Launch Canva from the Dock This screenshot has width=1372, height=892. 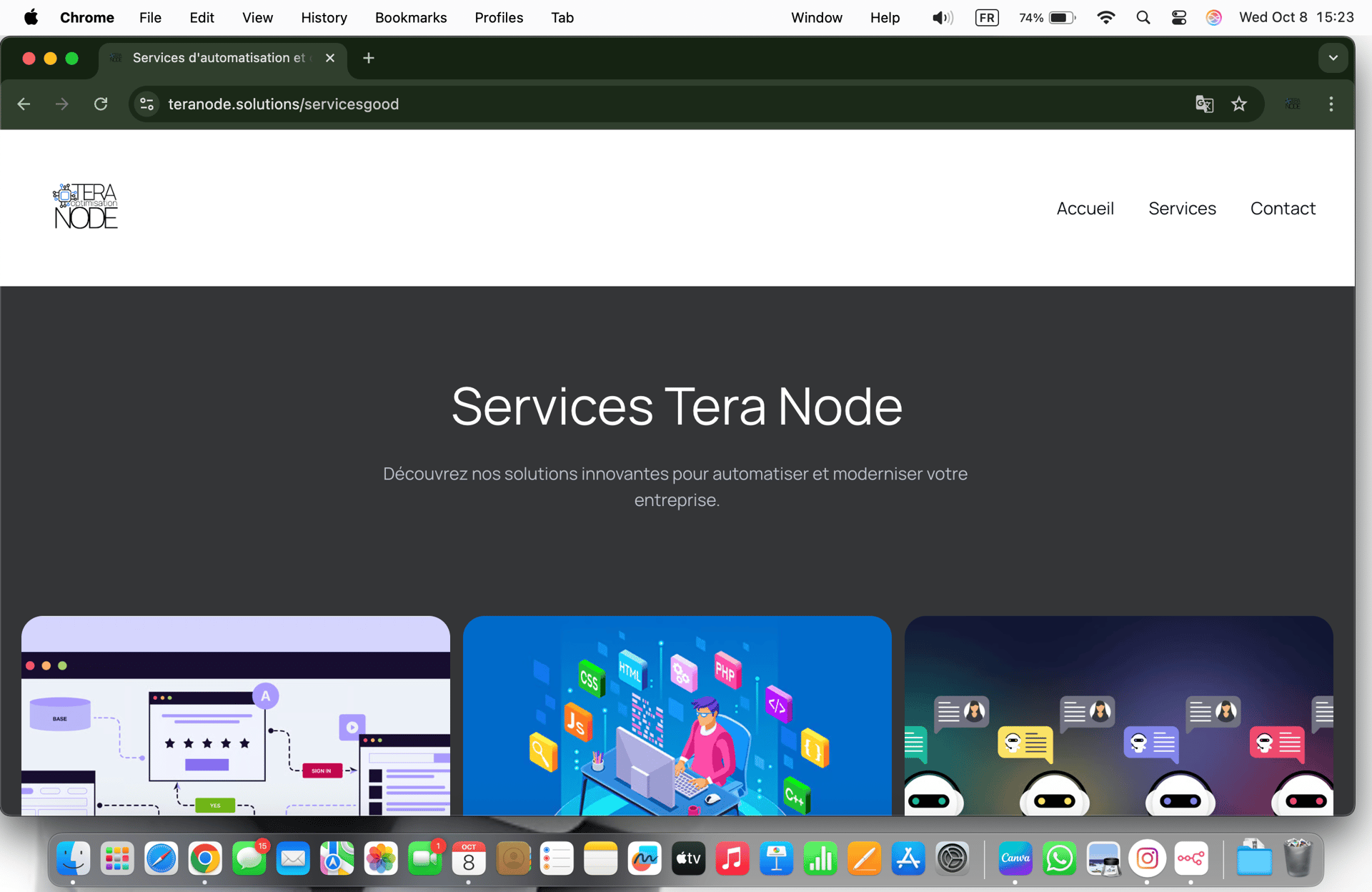click(1015, 858)
